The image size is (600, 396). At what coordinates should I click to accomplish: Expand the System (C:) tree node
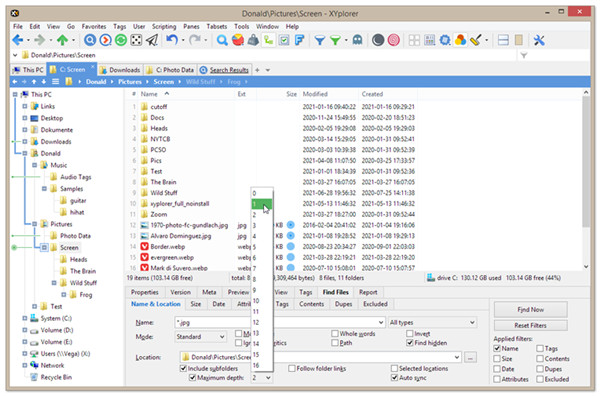25,318
